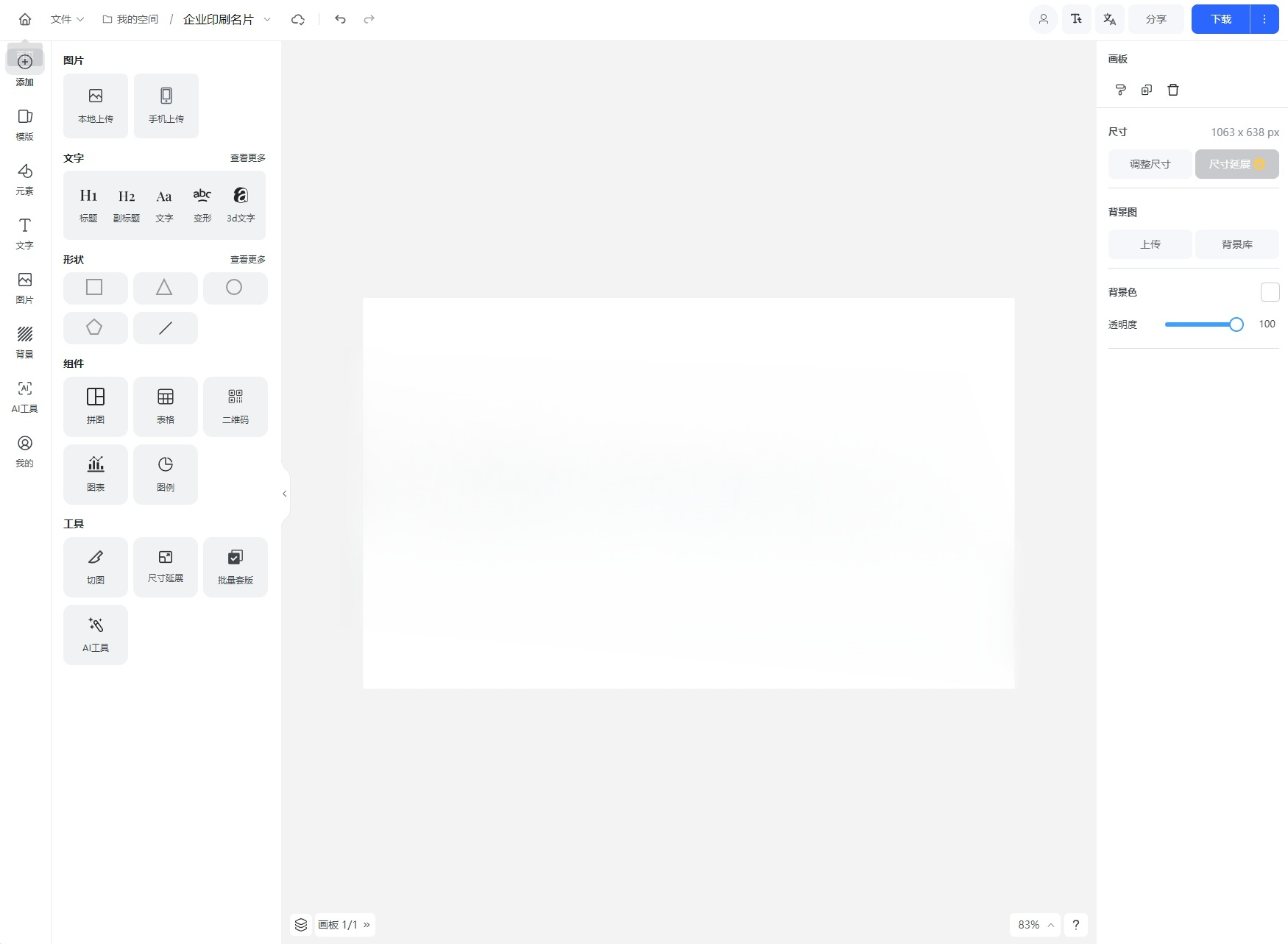
Task: Open the layers panel icon at bottom
Action: [x=301, y=925]
